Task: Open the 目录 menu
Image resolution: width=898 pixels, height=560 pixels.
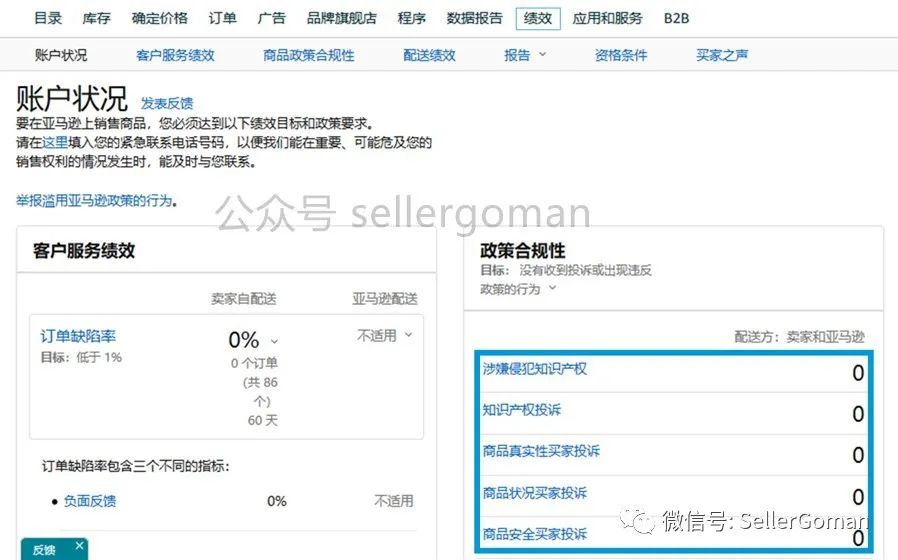Action: pos(48,18)
